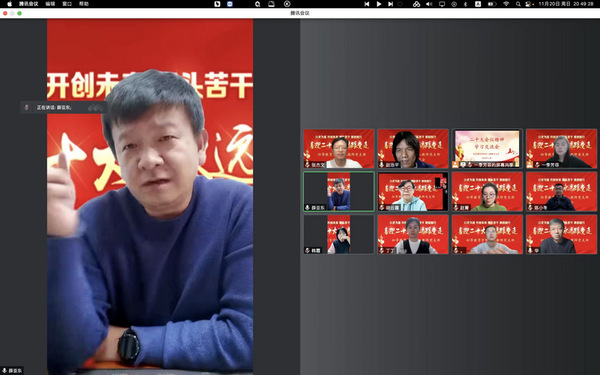Open the 编辑 menu
Viewport: 600px width, 375px height.
coord(50,4)
